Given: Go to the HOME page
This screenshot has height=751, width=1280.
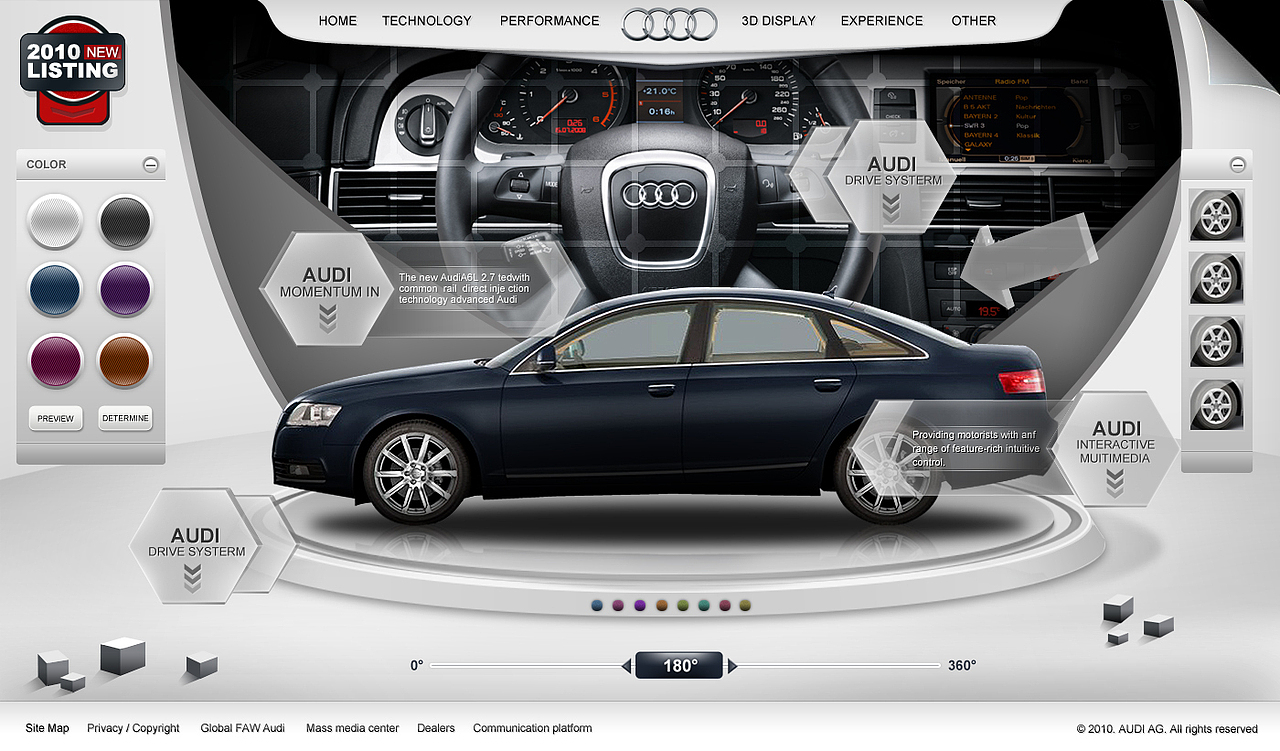Looking at the screenshot, I should (338, 21).
